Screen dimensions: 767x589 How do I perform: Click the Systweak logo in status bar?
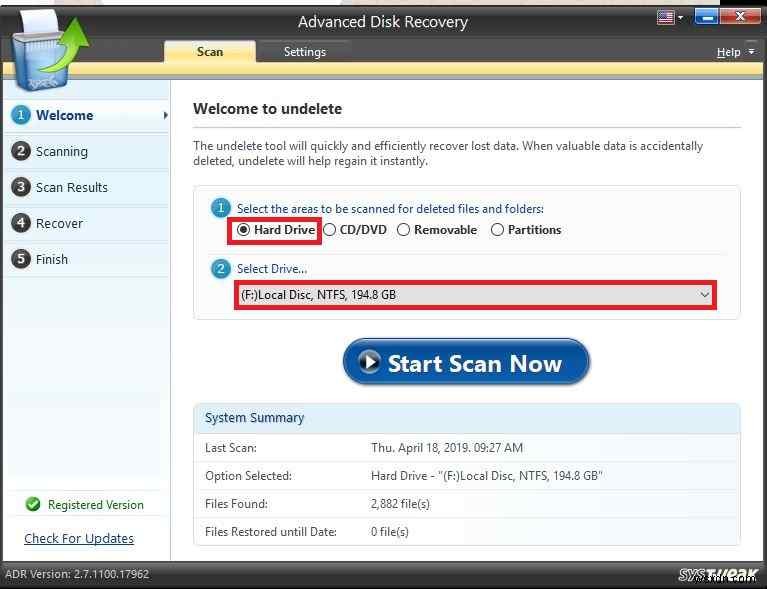pos(718,575)
